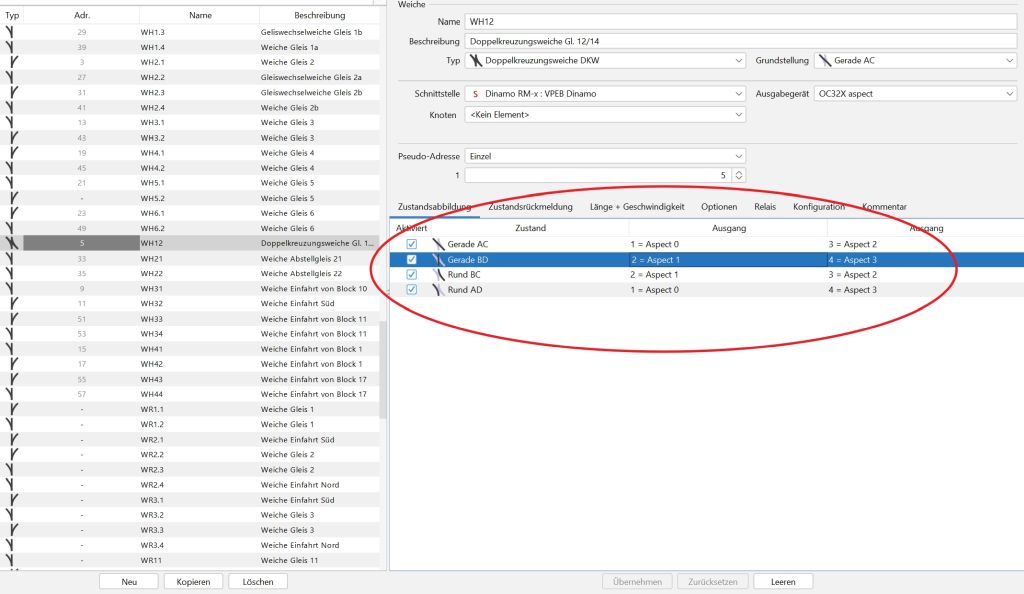
Task: Click the Rund AD state icon
Action: click(437, 290)
